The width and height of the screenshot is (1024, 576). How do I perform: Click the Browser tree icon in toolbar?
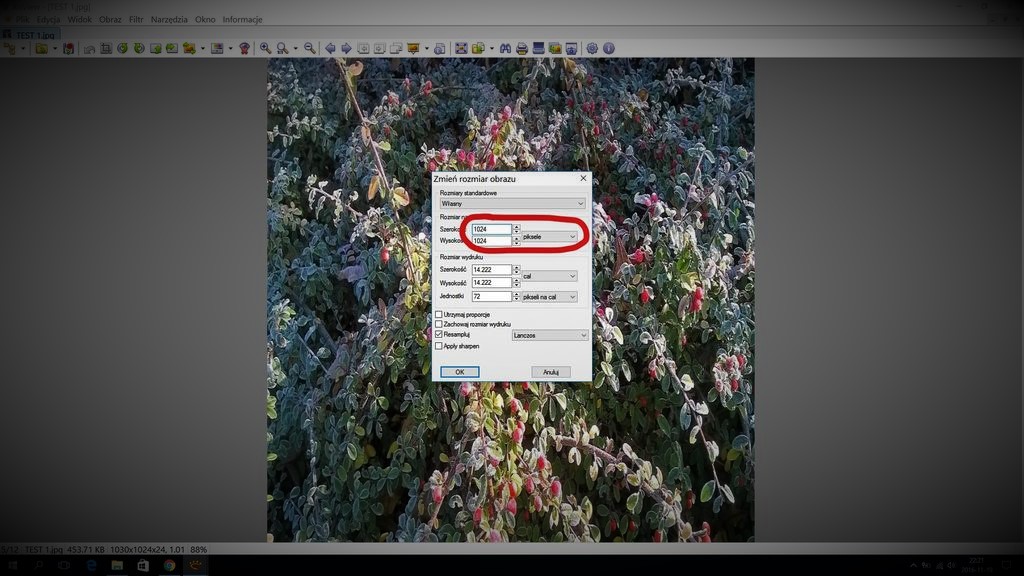click(10, 48)
